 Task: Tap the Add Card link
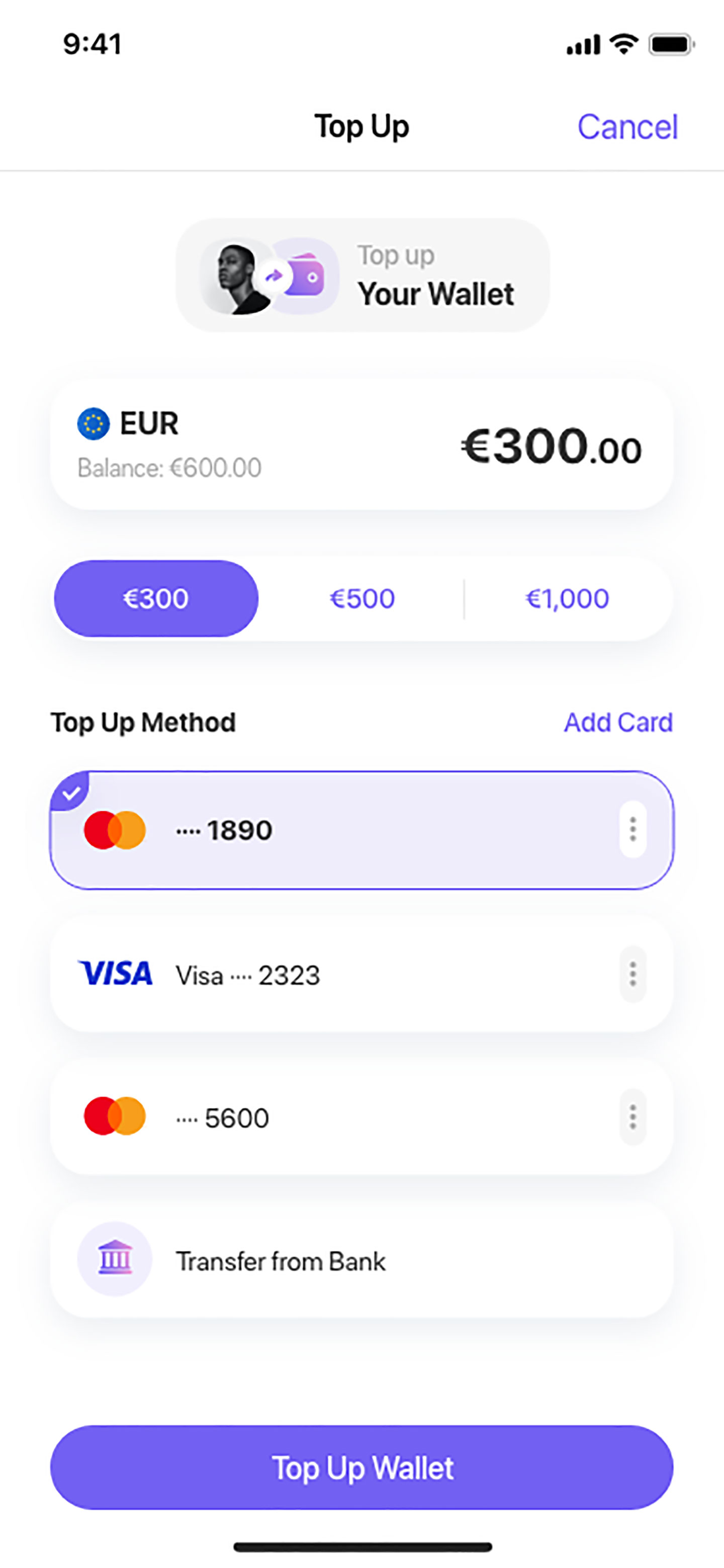click(618, 723)
